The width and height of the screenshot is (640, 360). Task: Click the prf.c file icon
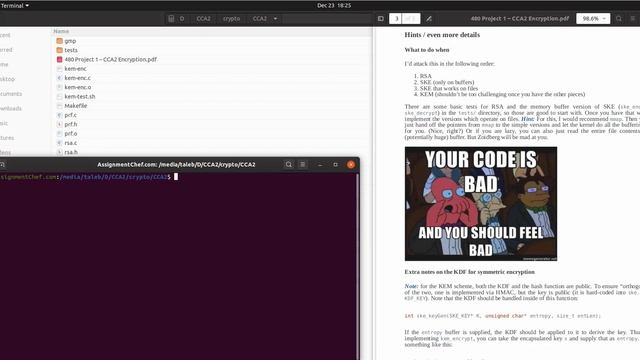(60, 115)
